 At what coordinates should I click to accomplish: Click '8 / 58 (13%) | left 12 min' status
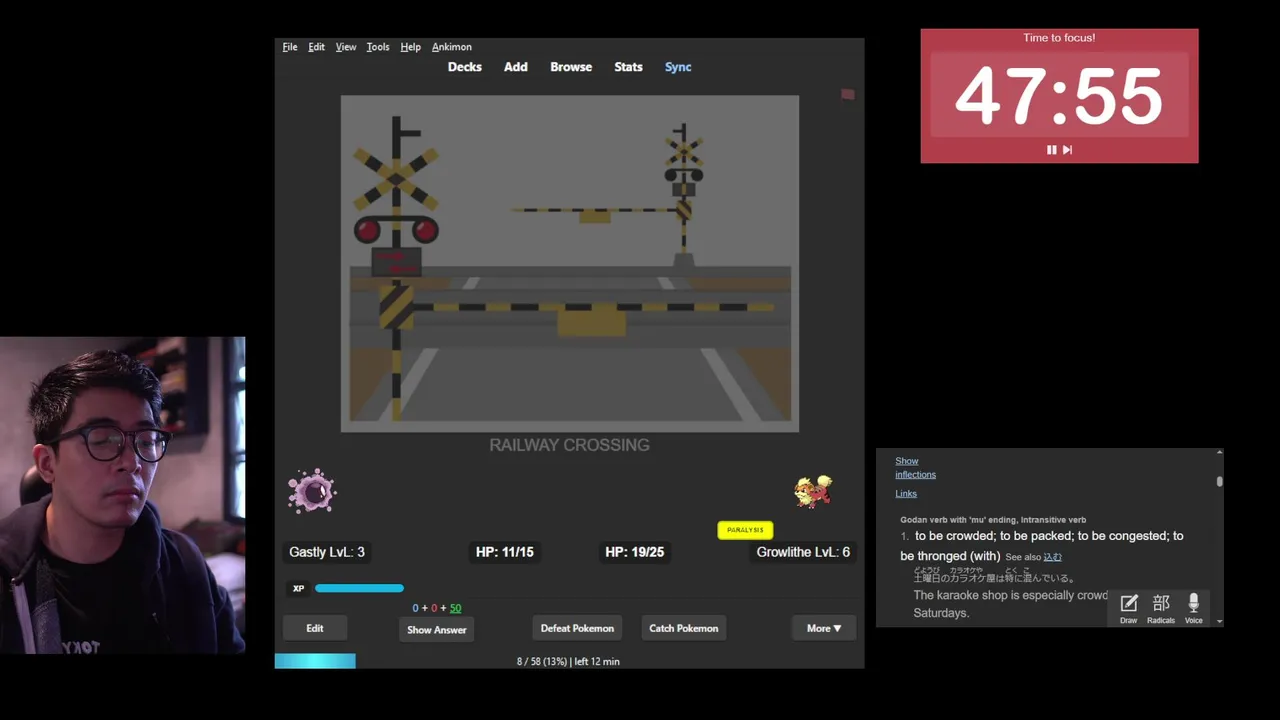(568, 661)
